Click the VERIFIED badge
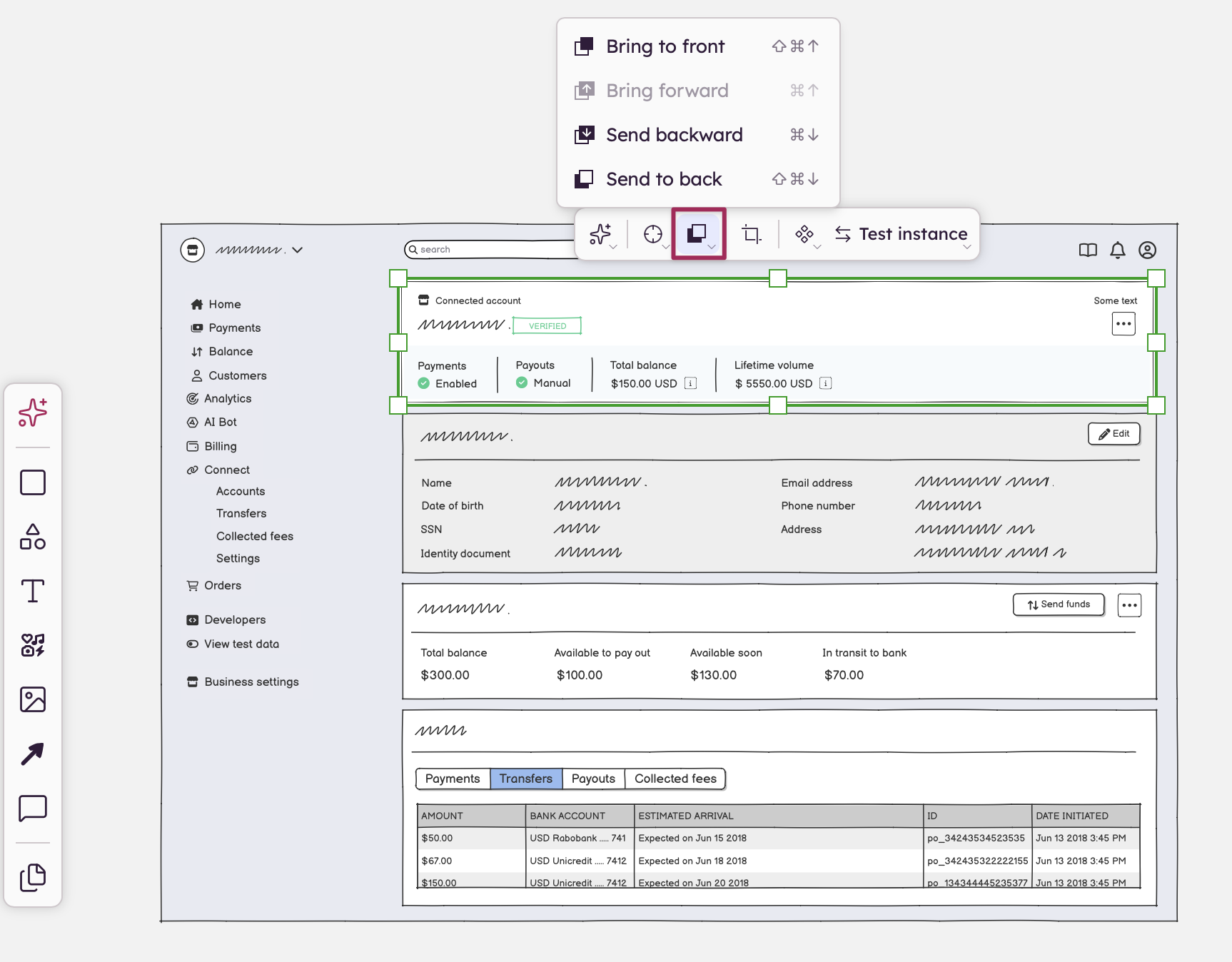Image resolution: width=1232 pixels, height=962 pixels. pos(547,326)
